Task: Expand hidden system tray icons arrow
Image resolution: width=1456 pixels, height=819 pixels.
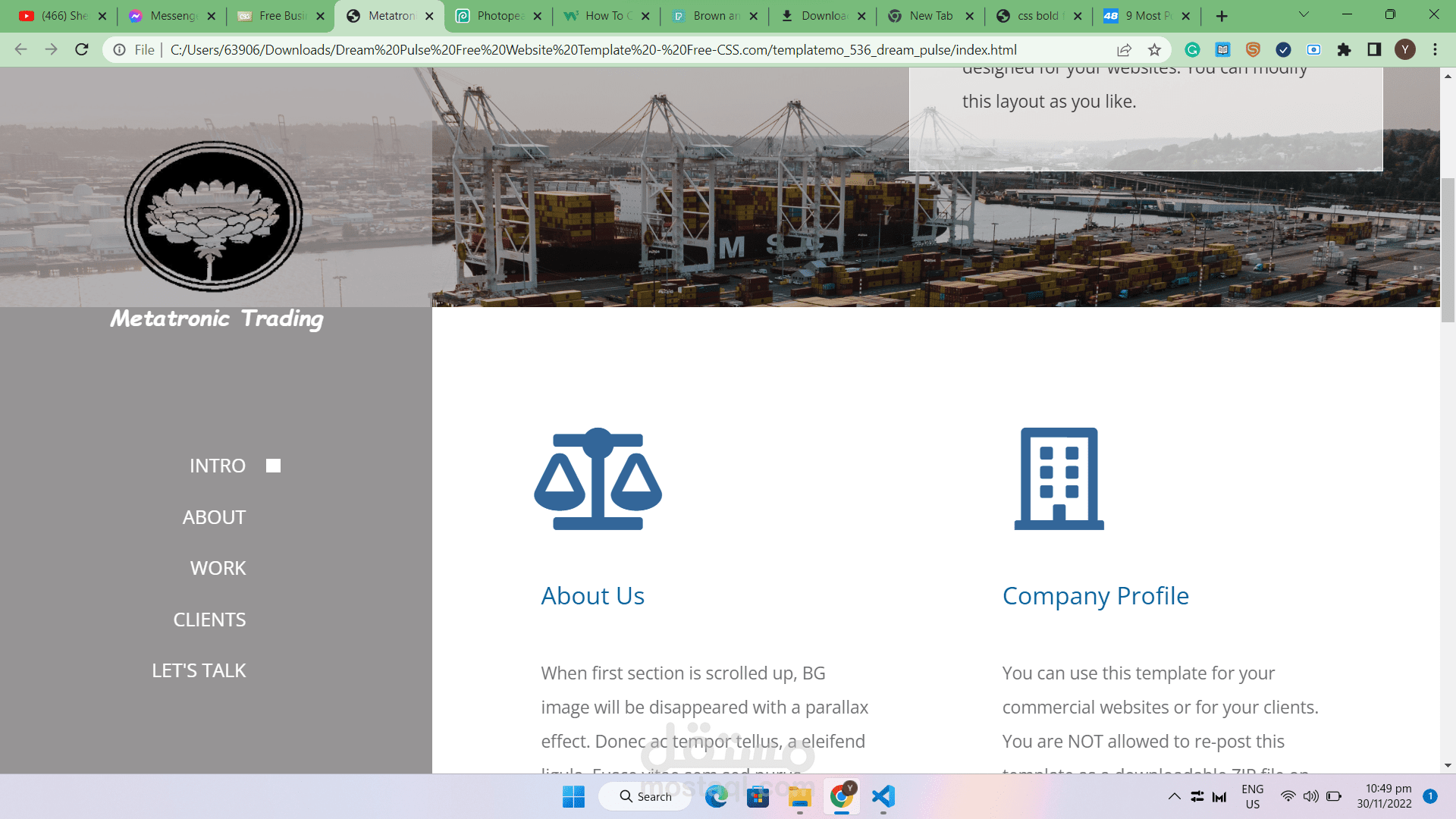Action: point(1174,796)
